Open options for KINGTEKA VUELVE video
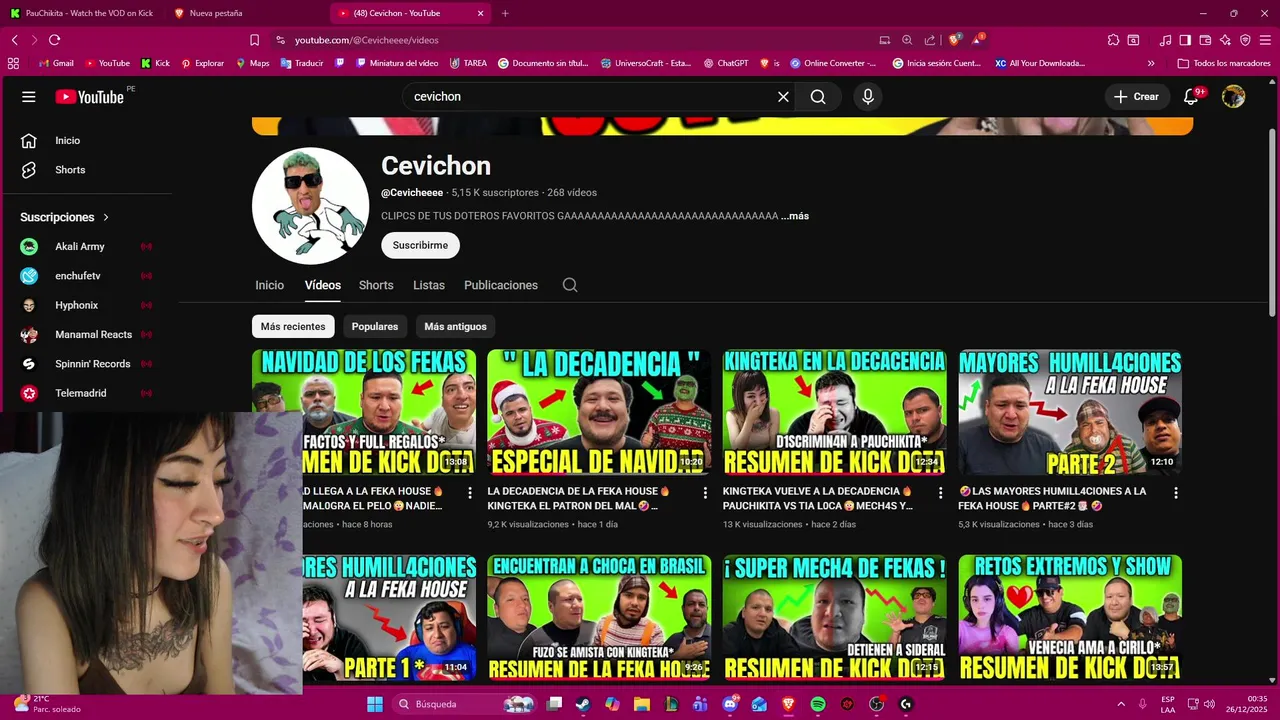 point(940,493)
